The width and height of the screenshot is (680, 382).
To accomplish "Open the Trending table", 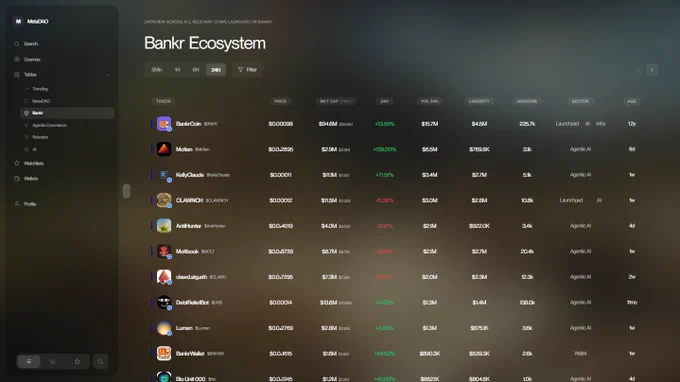I will 40,89.
